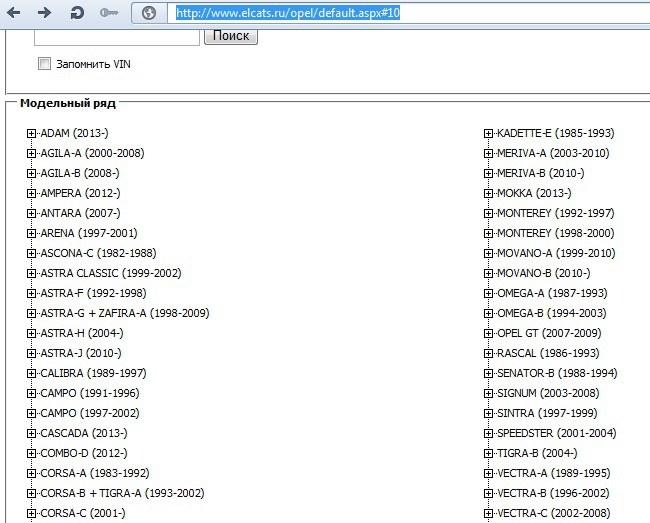Expand the CAMPO (1991-1996) plus box

pos(32,393)
